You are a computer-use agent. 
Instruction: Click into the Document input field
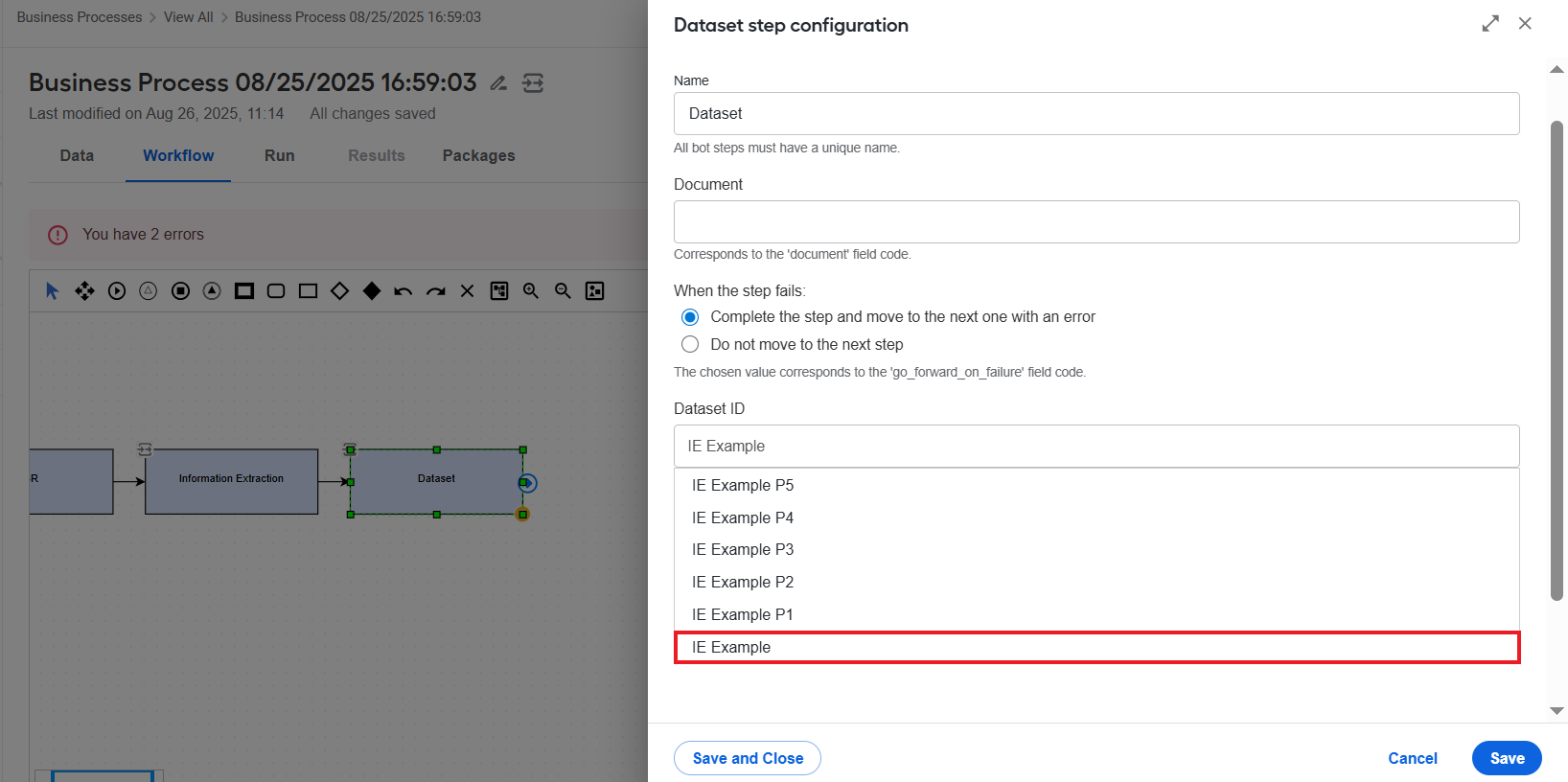(x=1096, y=222)
